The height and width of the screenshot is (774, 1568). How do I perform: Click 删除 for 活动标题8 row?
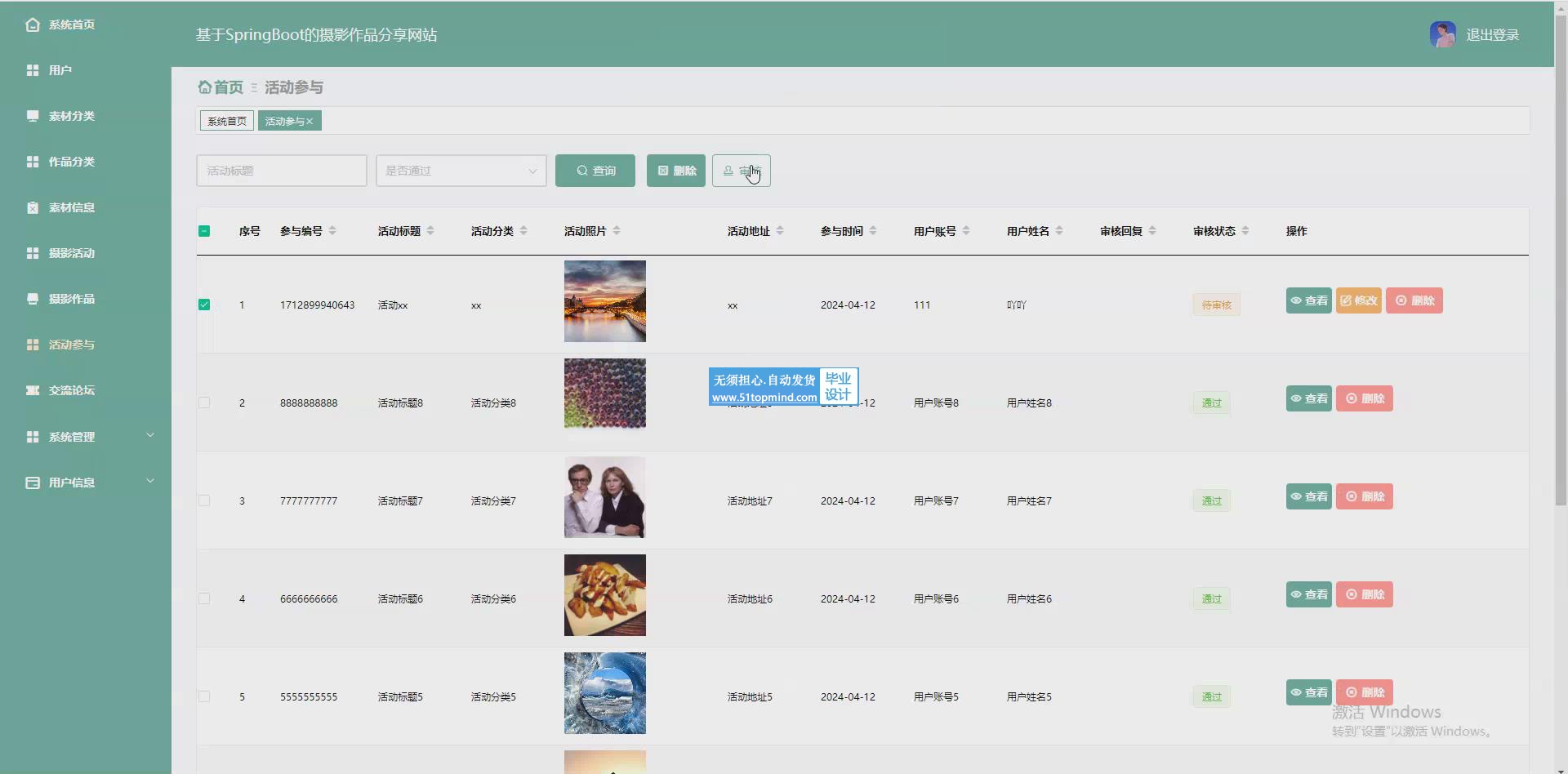1365,398
